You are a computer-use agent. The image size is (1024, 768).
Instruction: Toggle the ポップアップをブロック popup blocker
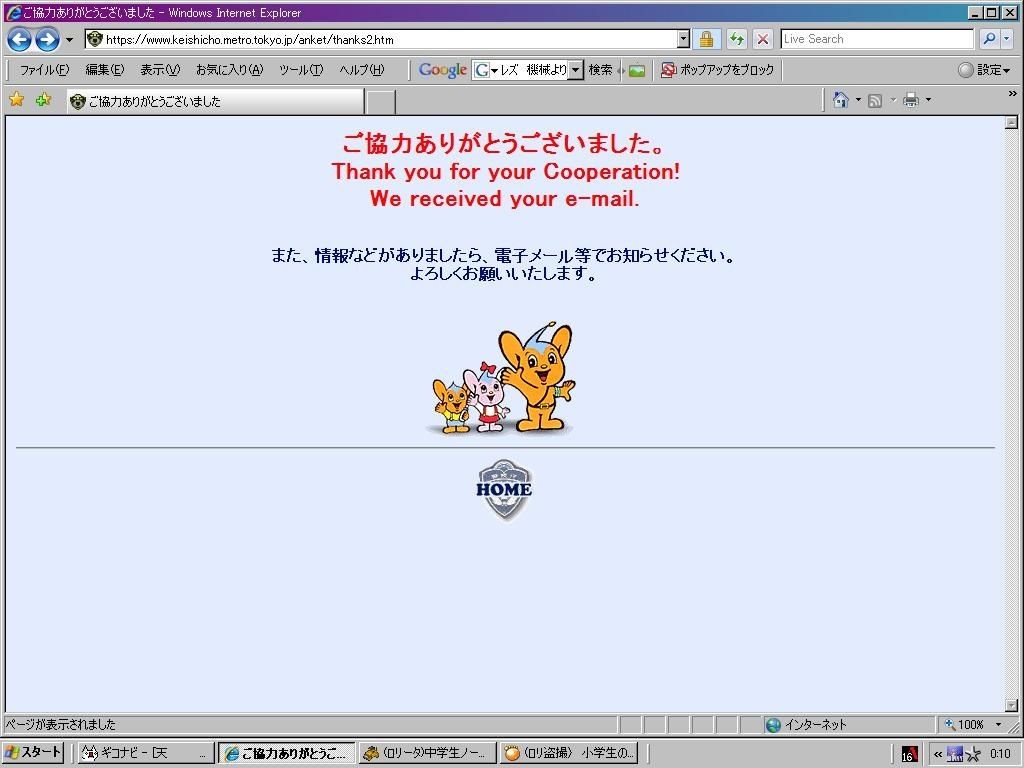(718, 70)
